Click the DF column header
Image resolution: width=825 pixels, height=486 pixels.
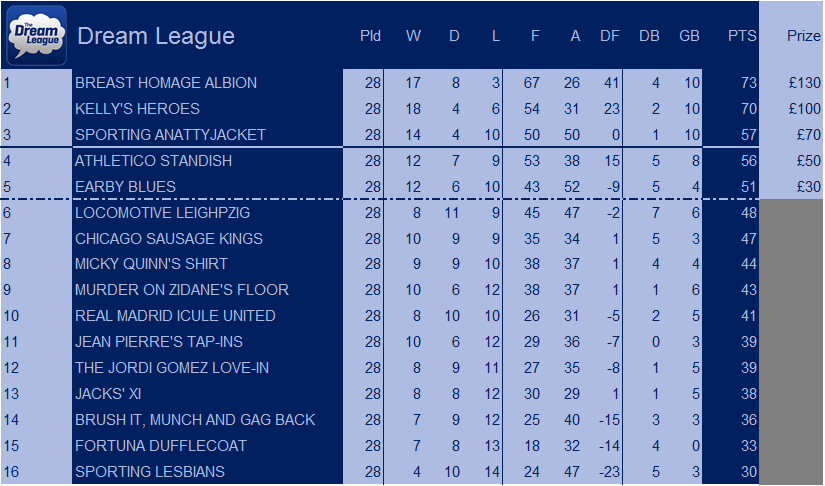click(x=609, y=36)
